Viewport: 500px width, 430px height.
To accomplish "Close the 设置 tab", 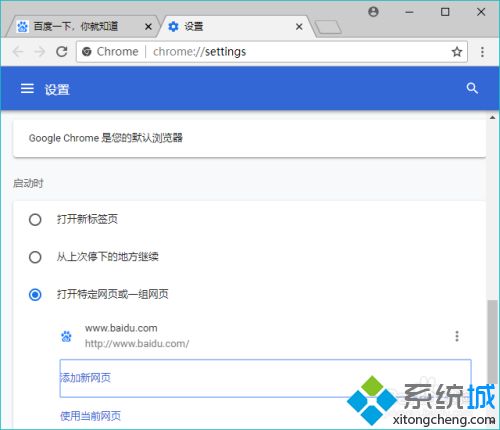I will pos(299,27).
